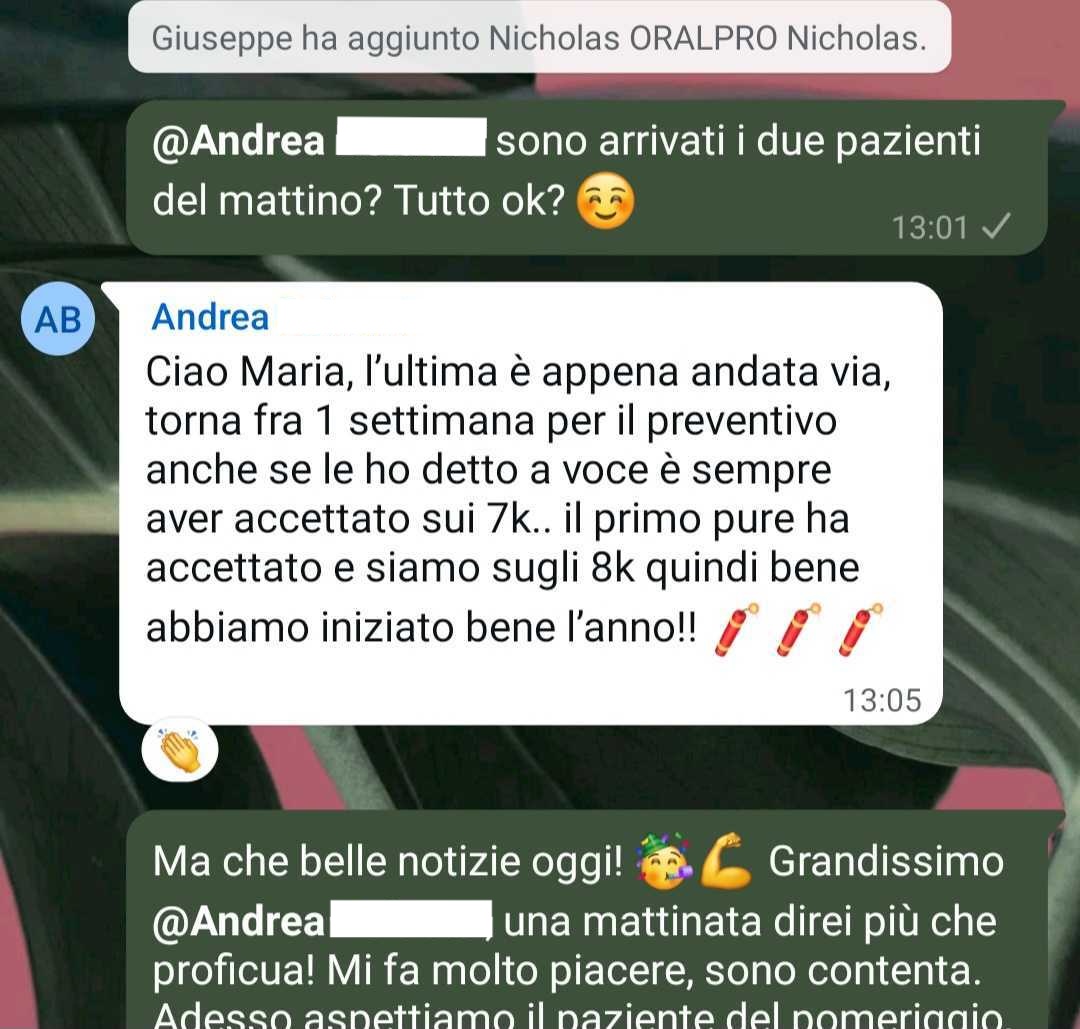Tap the AB avatar circle

click(x=57, y=319)
